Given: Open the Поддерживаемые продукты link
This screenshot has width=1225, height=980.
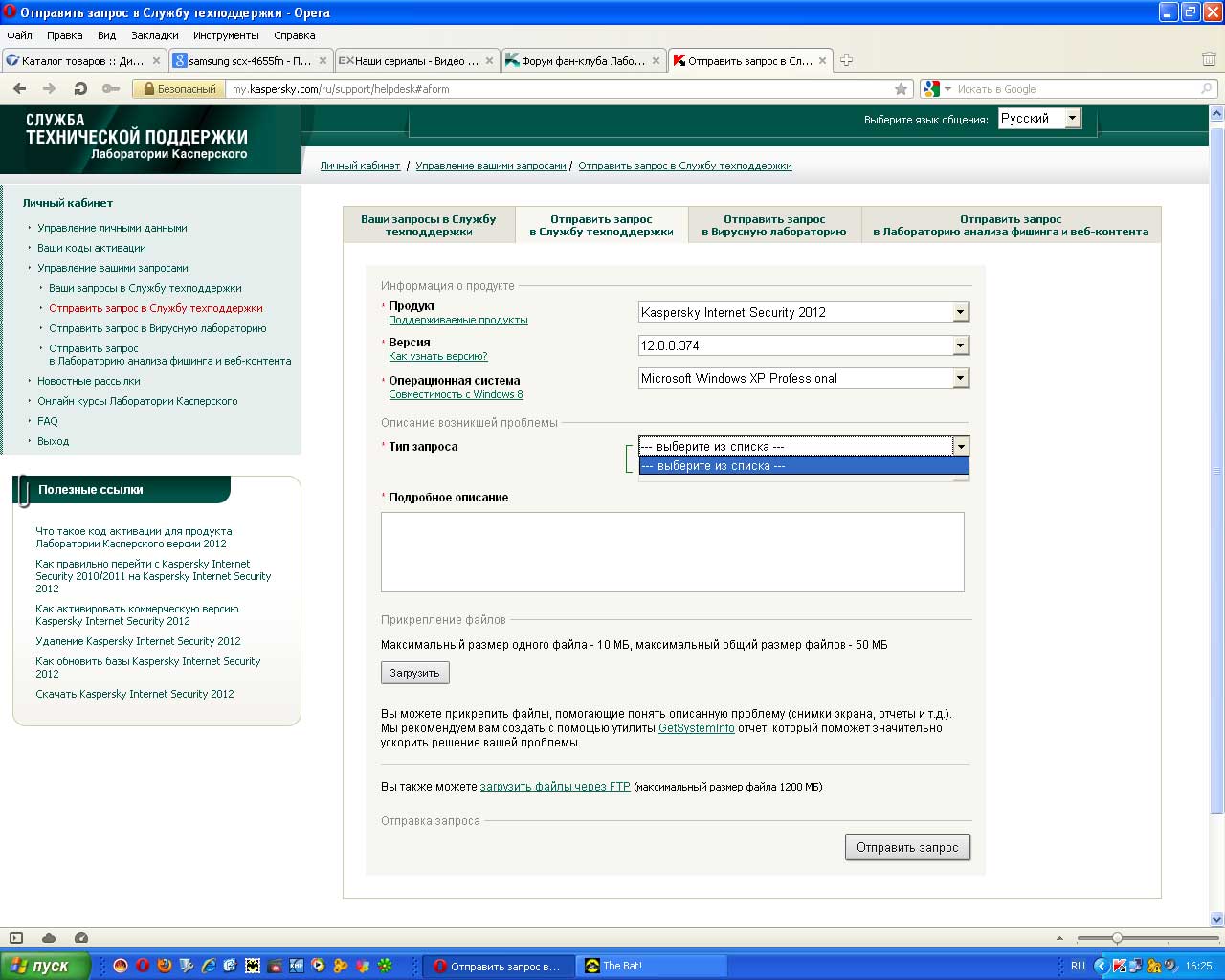Looking at the screenshot, I should (x=458, y=320).
